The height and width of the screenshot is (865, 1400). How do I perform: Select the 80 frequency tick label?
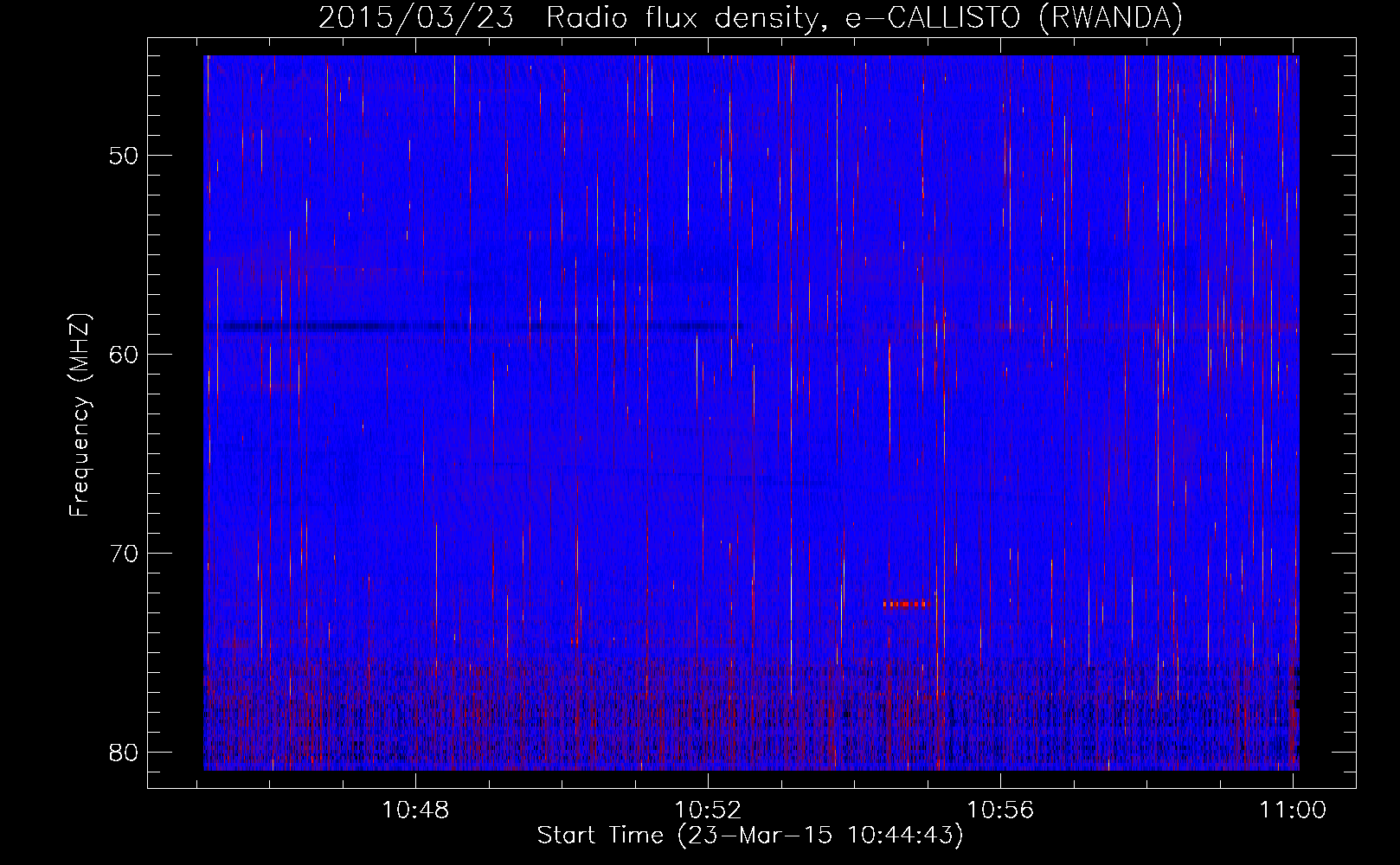pyautogui.click(x=125, y=753)
